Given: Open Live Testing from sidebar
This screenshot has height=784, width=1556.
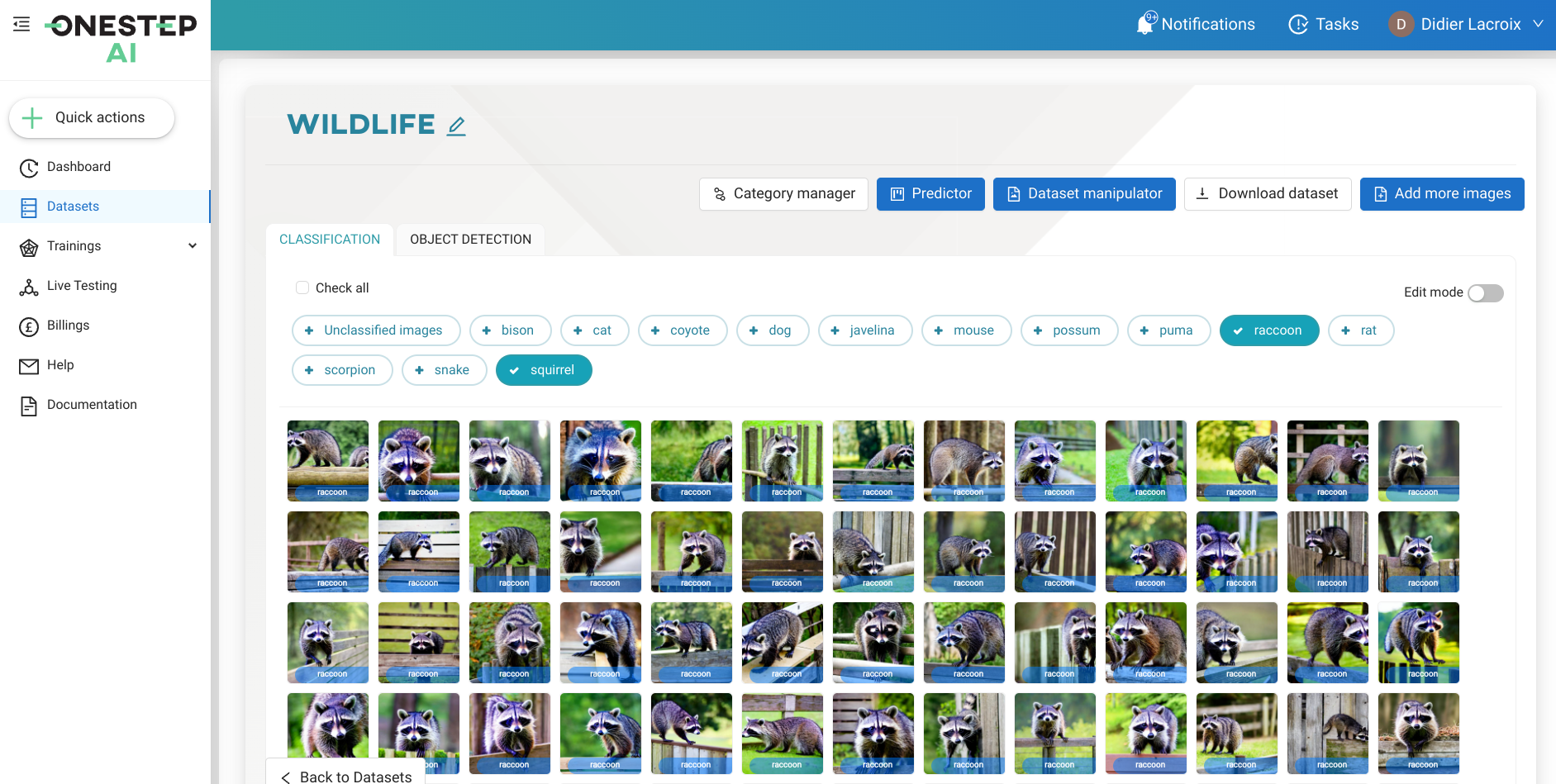Looking at the screenshot, I should tap(82, 286).
